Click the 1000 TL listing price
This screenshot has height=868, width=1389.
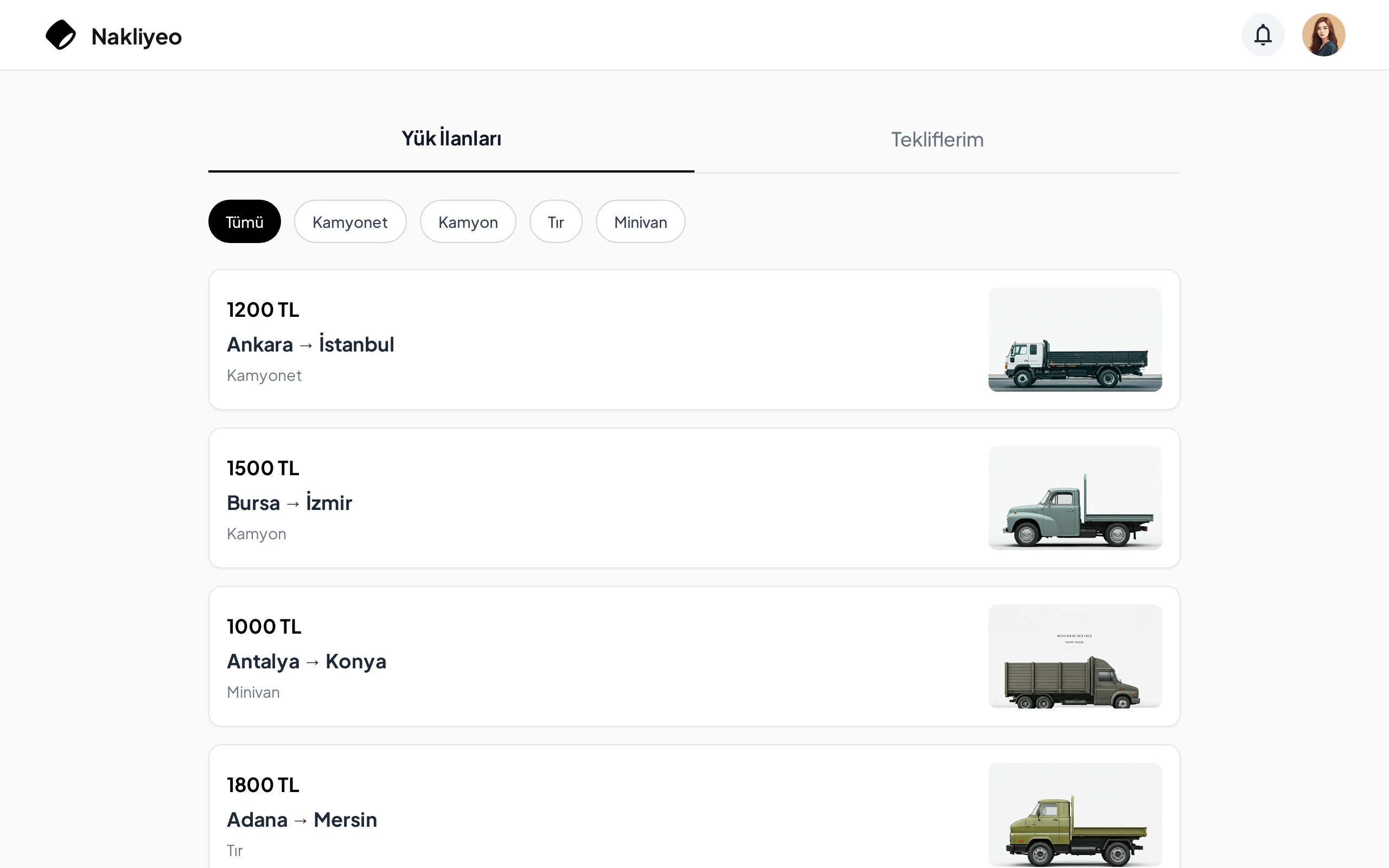click(264, 626)
